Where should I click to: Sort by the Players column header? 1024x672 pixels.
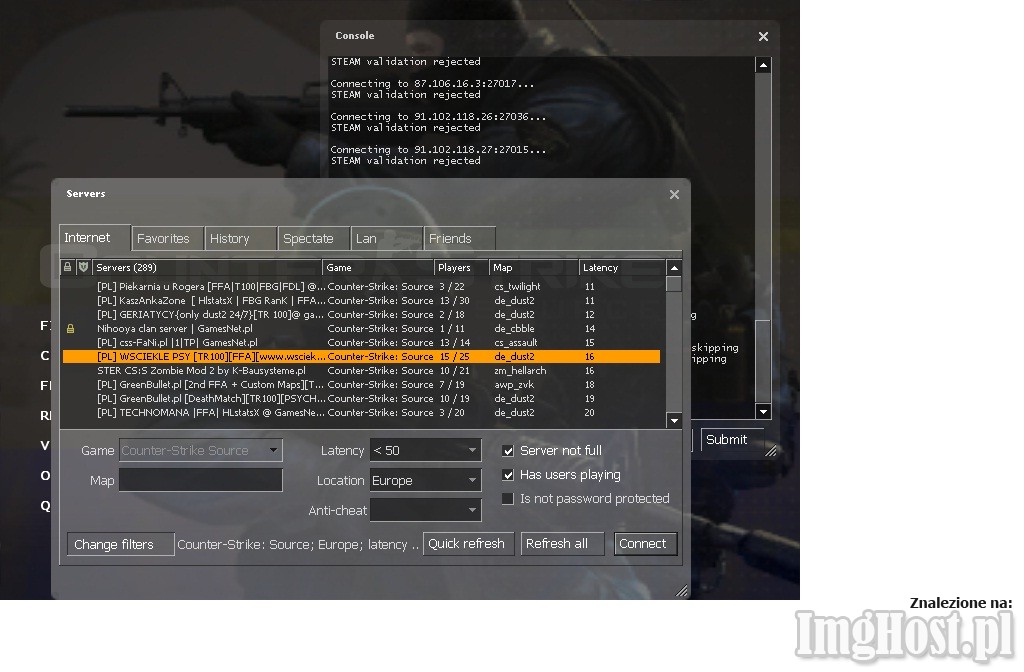(x=462, y=267)
